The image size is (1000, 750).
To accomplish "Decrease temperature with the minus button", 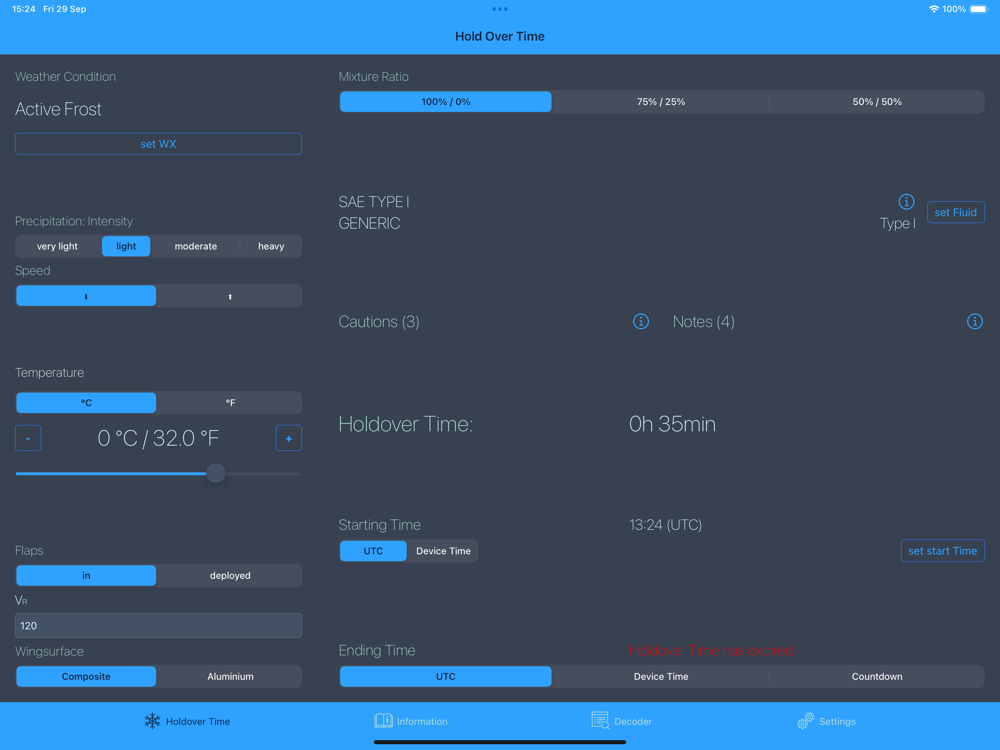I will click(28, 438).
